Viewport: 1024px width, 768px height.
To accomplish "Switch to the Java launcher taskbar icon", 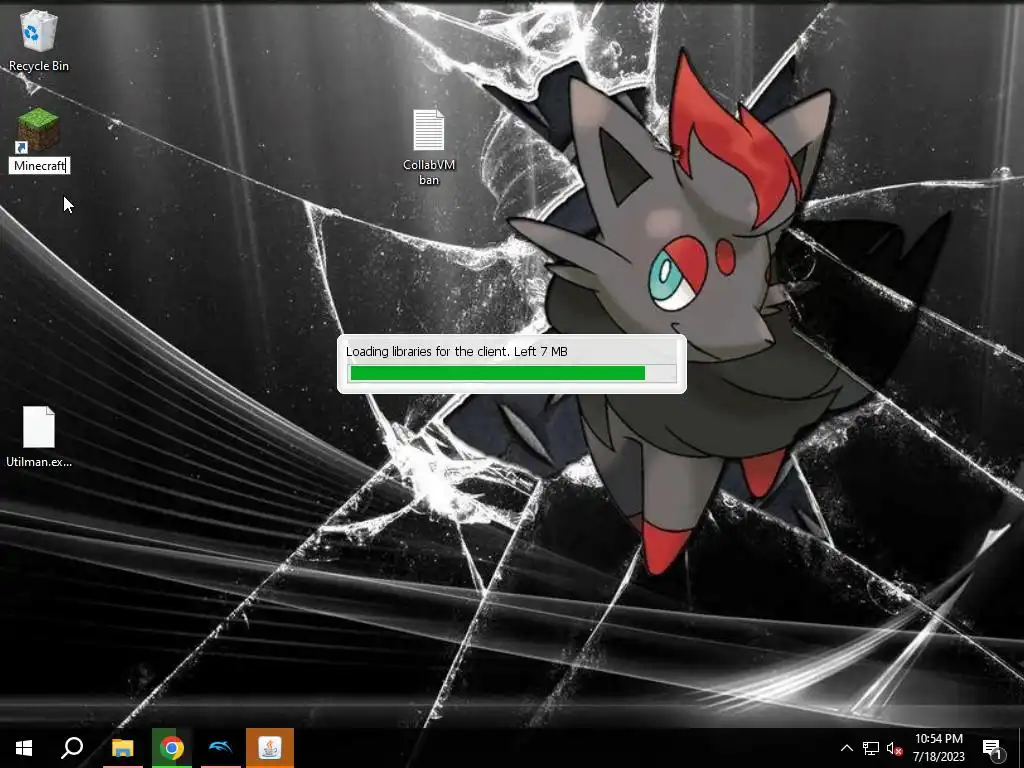I will click(x=270, y=748).
